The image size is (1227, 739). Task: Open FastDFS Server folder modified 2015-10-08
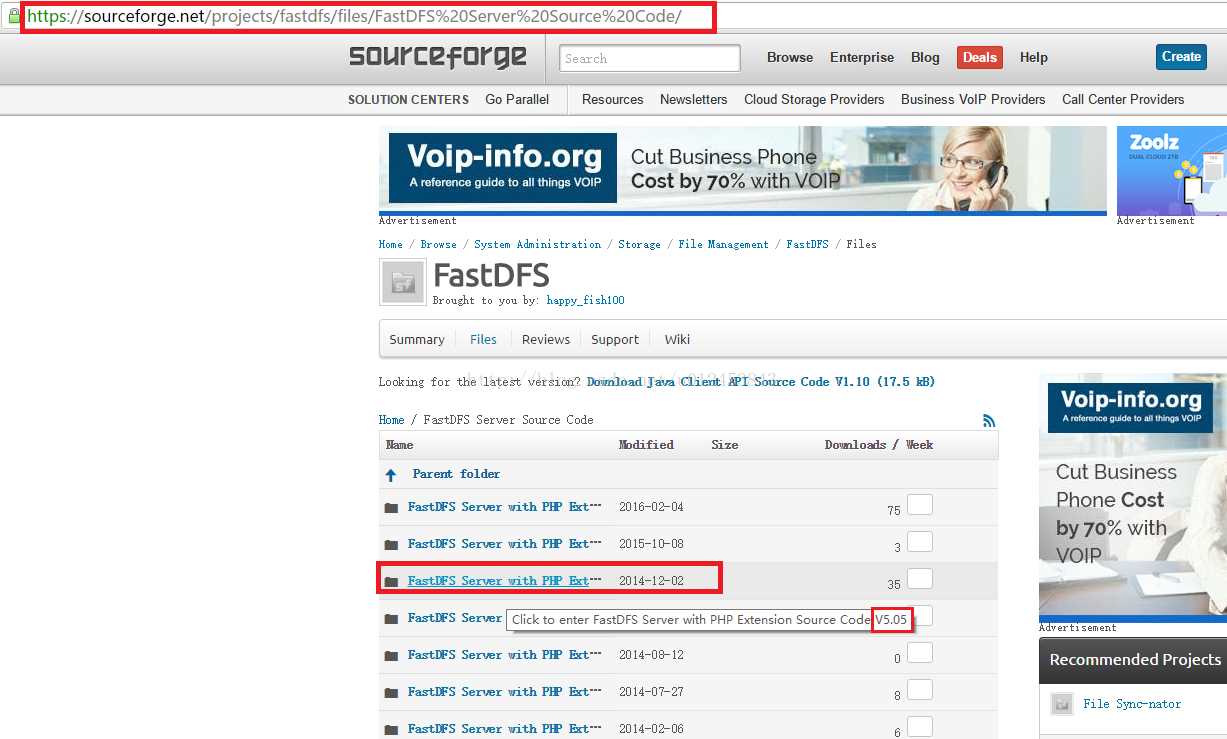tap(504, 544)
